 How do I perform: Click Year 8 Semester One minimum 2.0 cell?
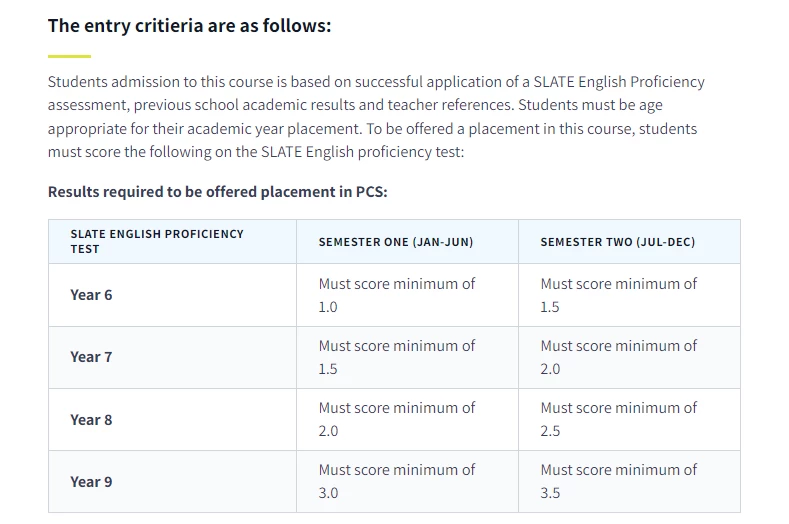coord(407,419)
